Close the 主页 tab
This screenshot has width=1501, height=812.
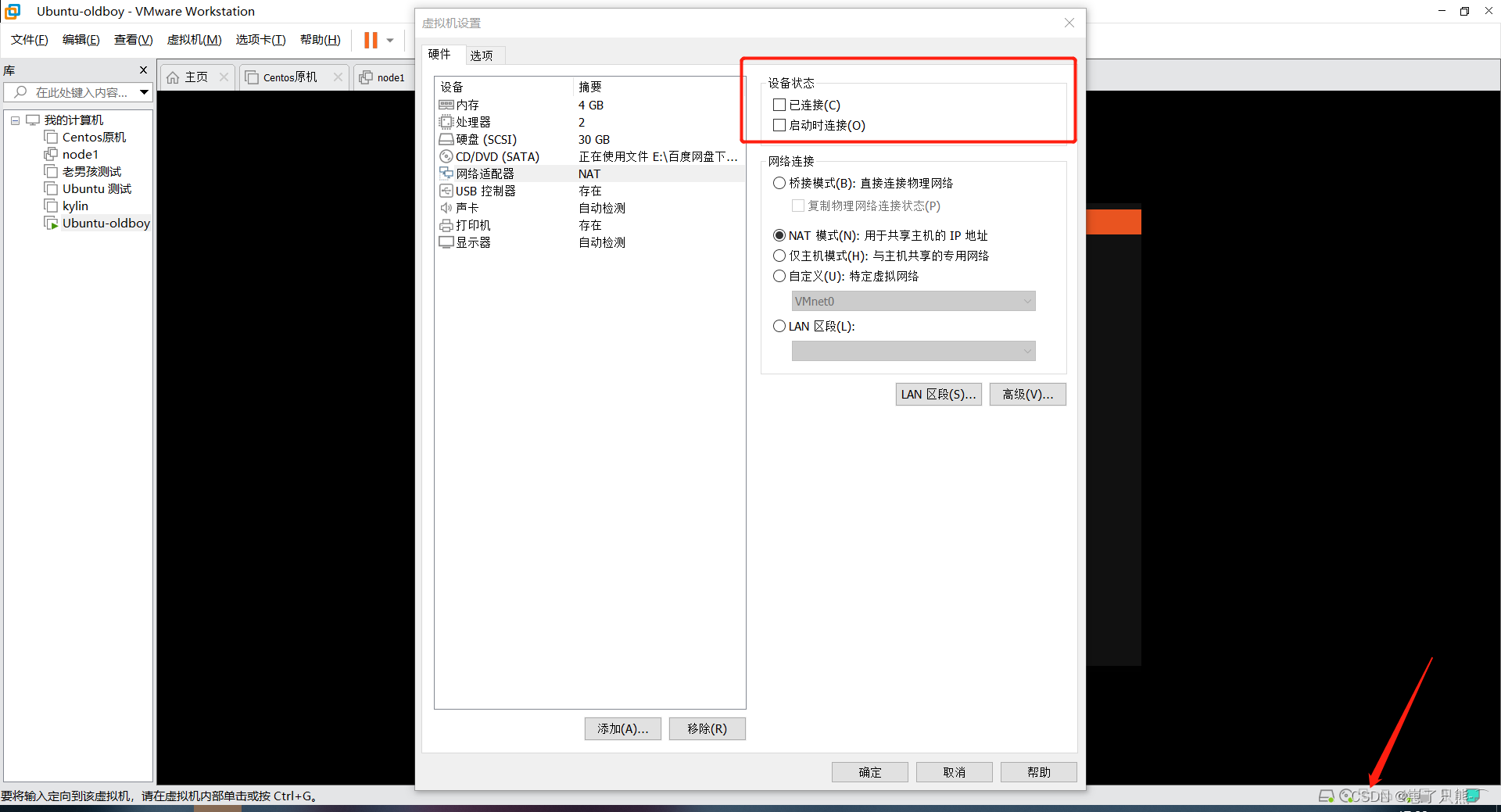coord(224,77)
